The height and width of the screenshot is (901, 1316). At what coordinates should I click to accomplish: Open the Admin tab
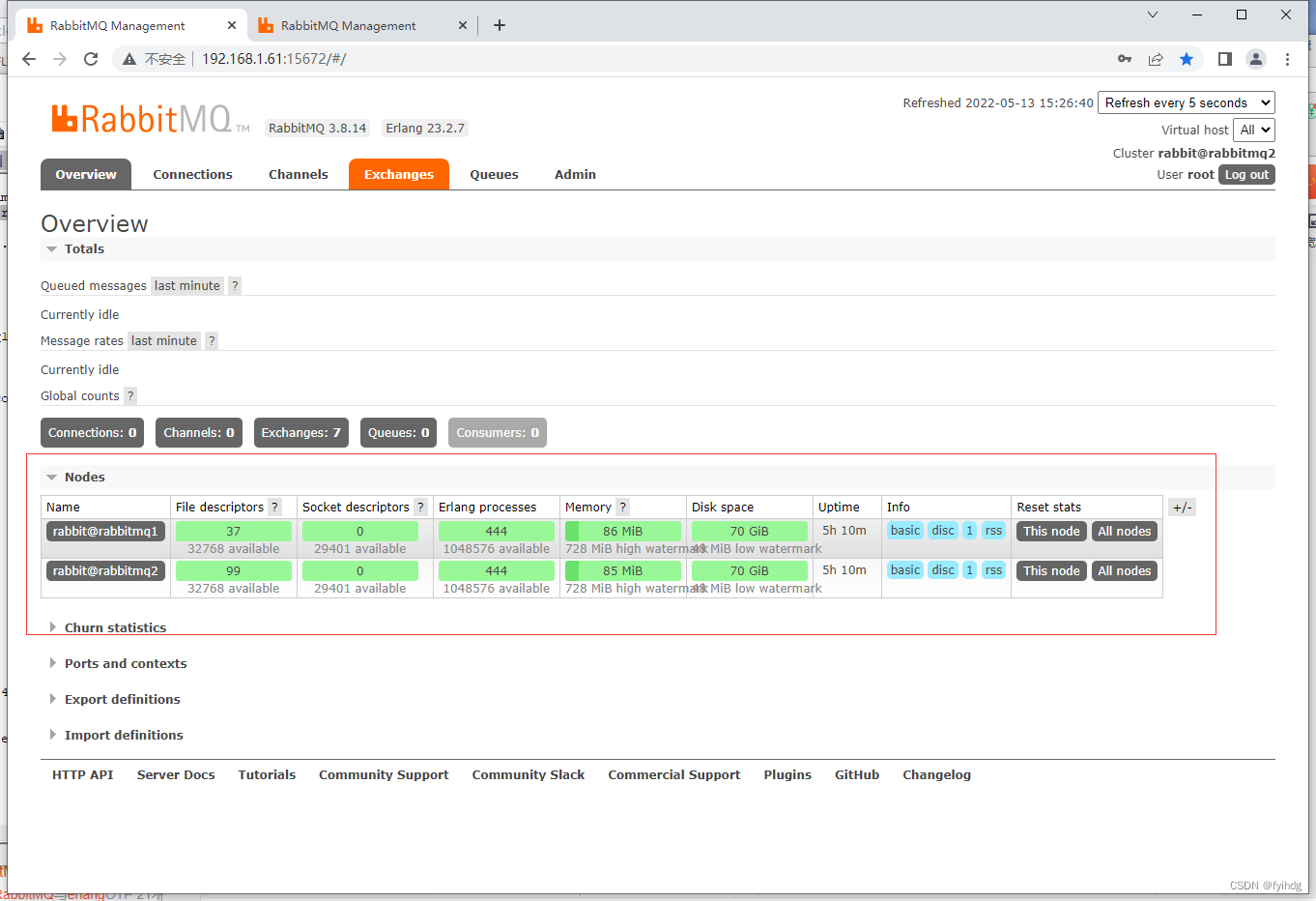point(575,174)
